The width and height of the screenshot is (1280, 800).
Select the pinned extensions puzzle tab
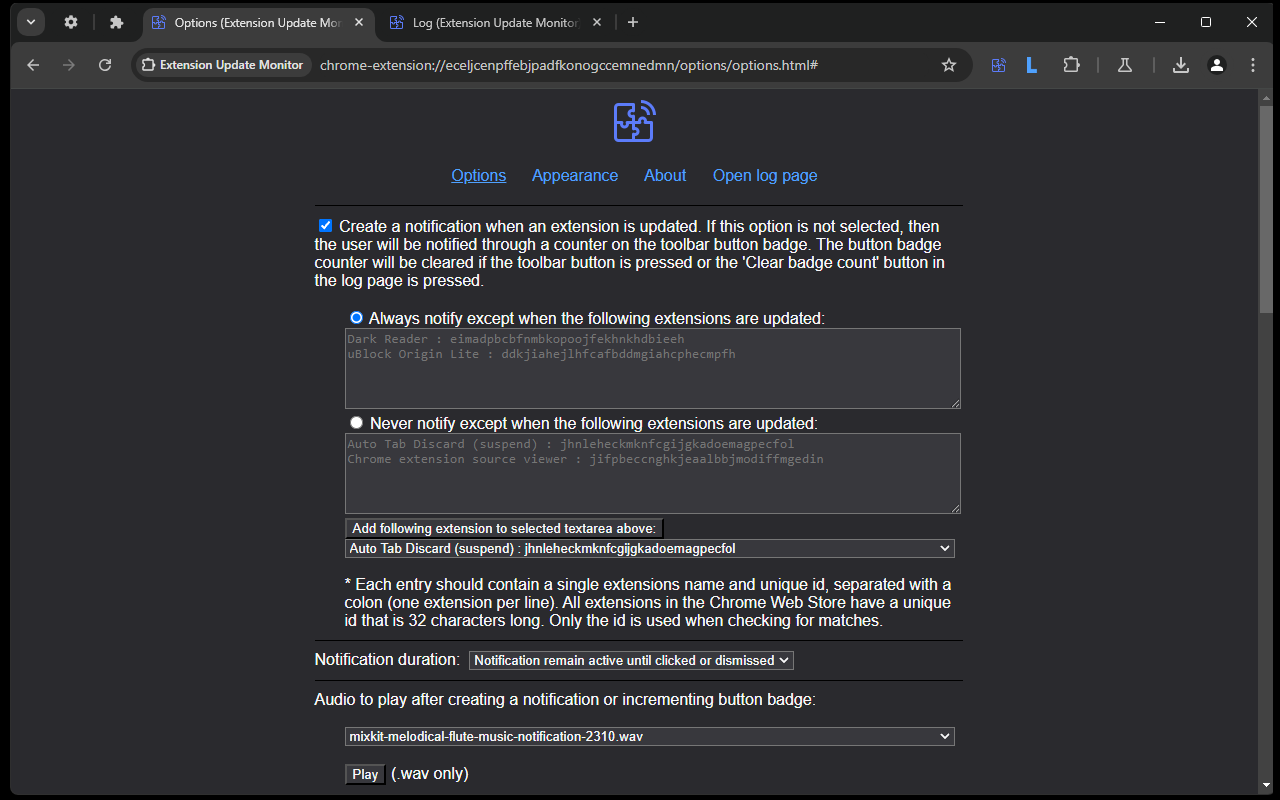[116, 22]
